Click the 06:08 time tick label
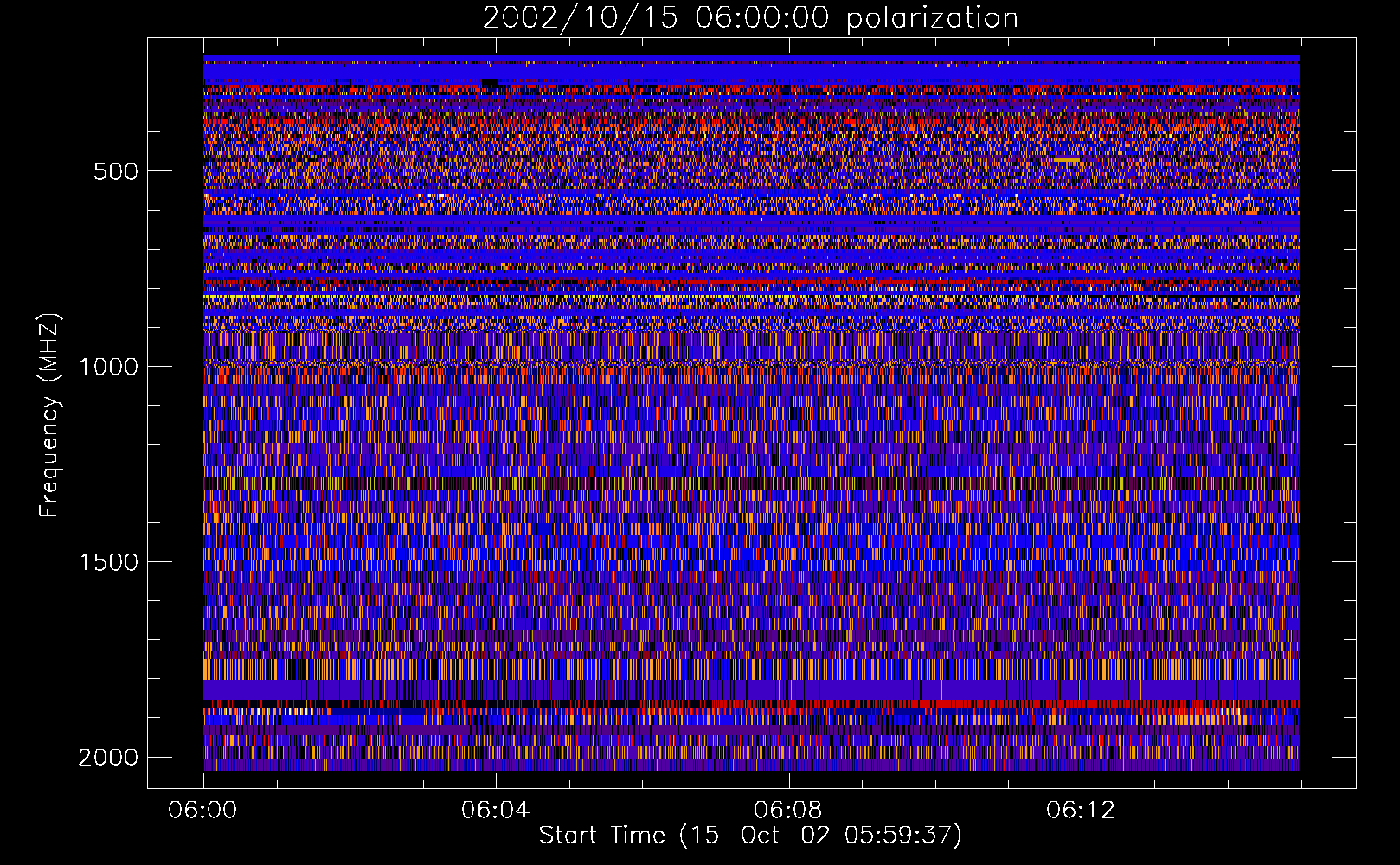Screen dimensions: 1400x865 788,811
